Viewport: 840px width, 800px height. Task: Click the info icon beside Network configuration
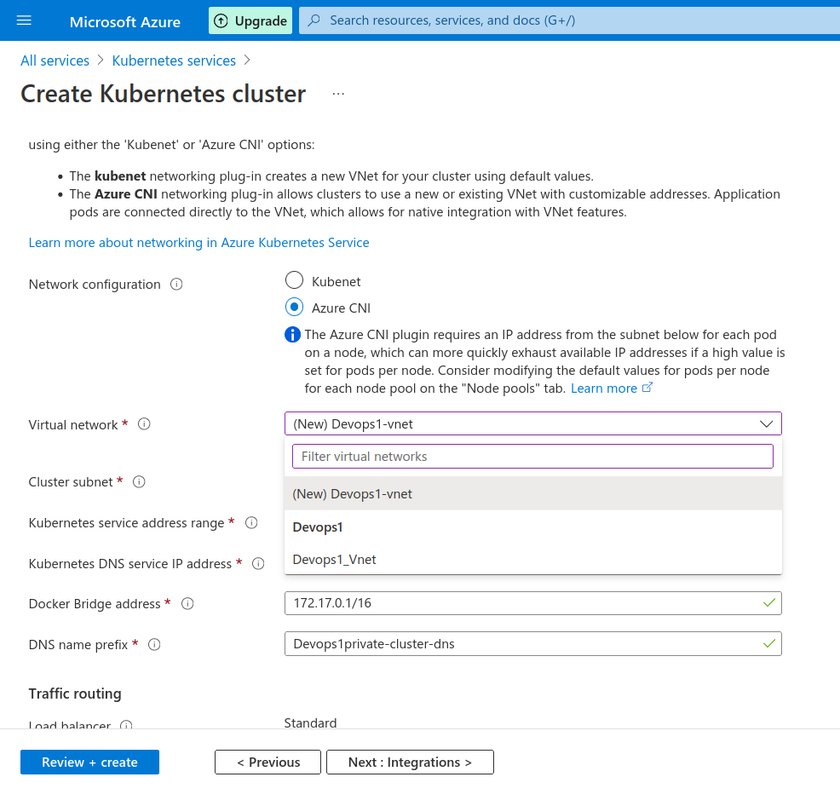click(177, 284)
